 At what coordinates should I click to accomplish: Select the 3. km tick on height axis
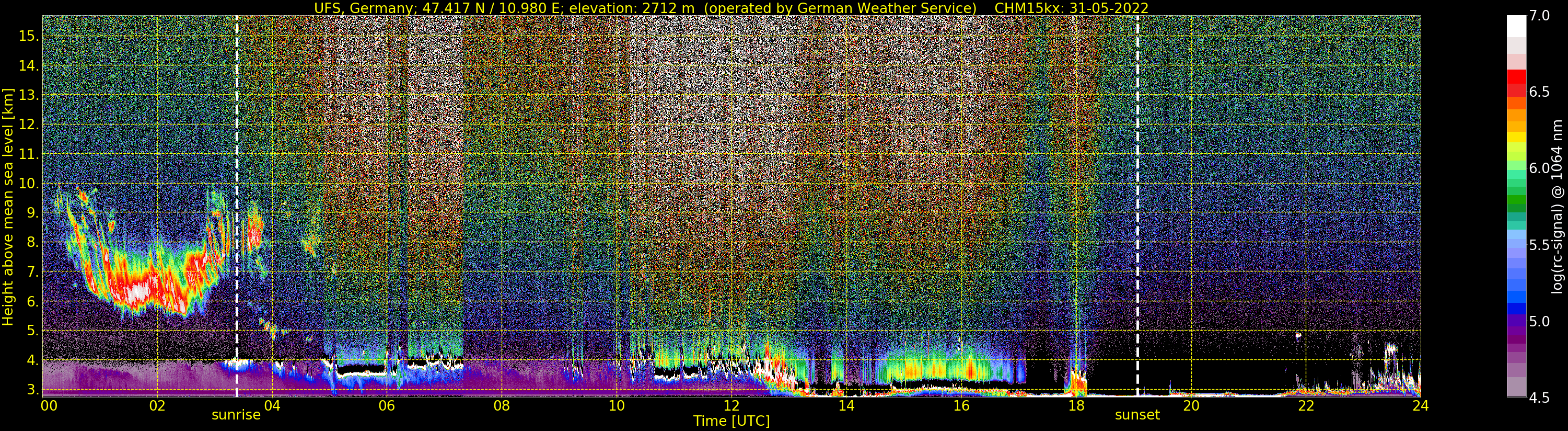[x=32, y=390]
